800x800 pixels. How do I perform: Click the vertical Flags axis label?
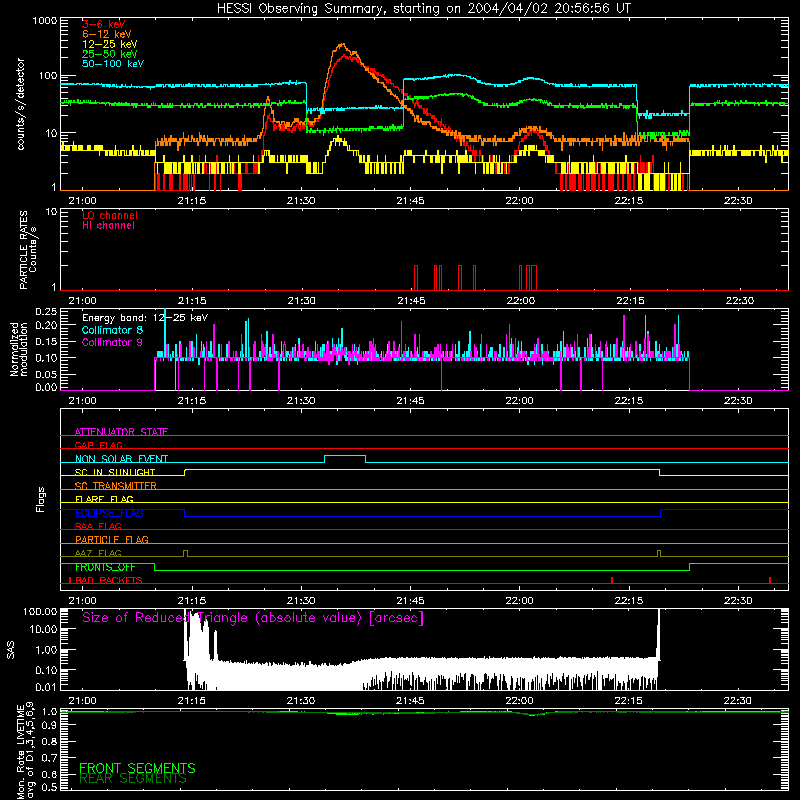point(41,500)
